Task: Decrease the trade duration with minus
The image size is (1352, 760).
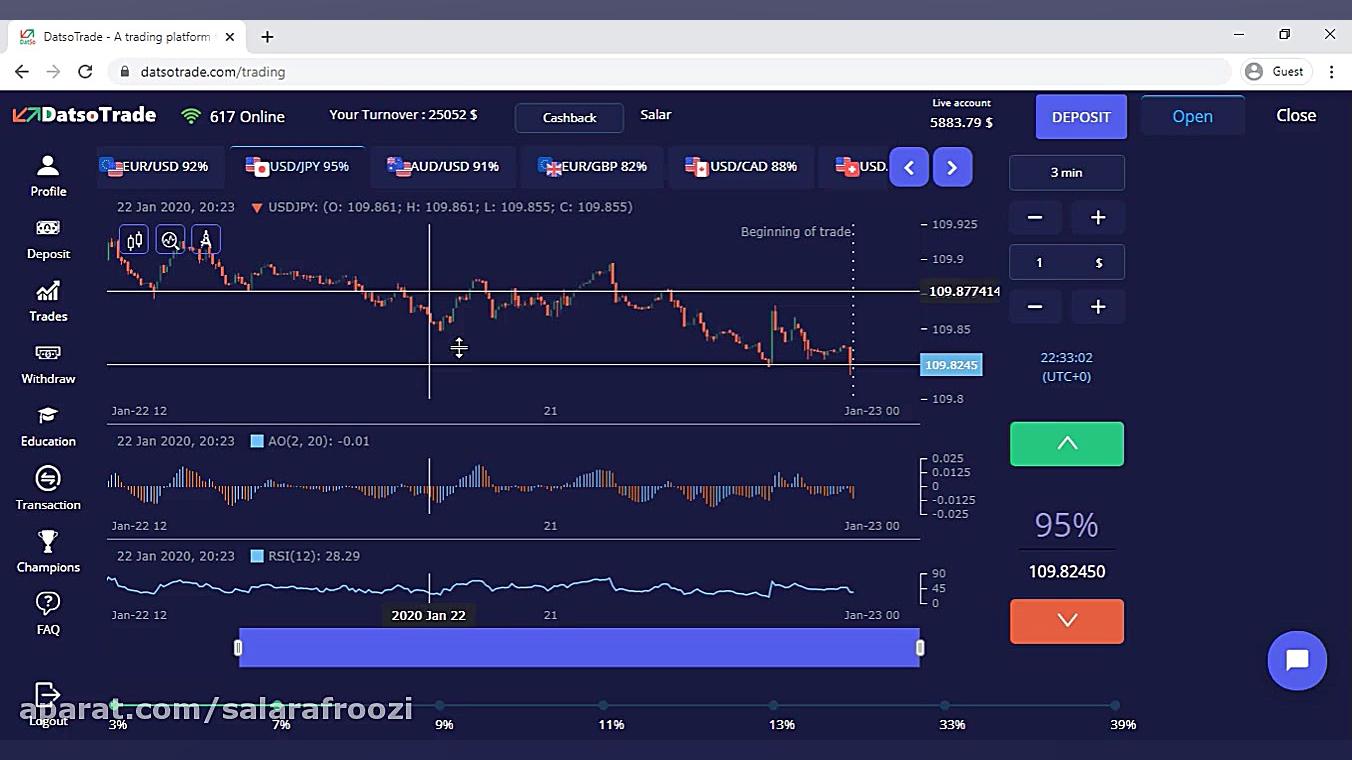Action: 1035,218
